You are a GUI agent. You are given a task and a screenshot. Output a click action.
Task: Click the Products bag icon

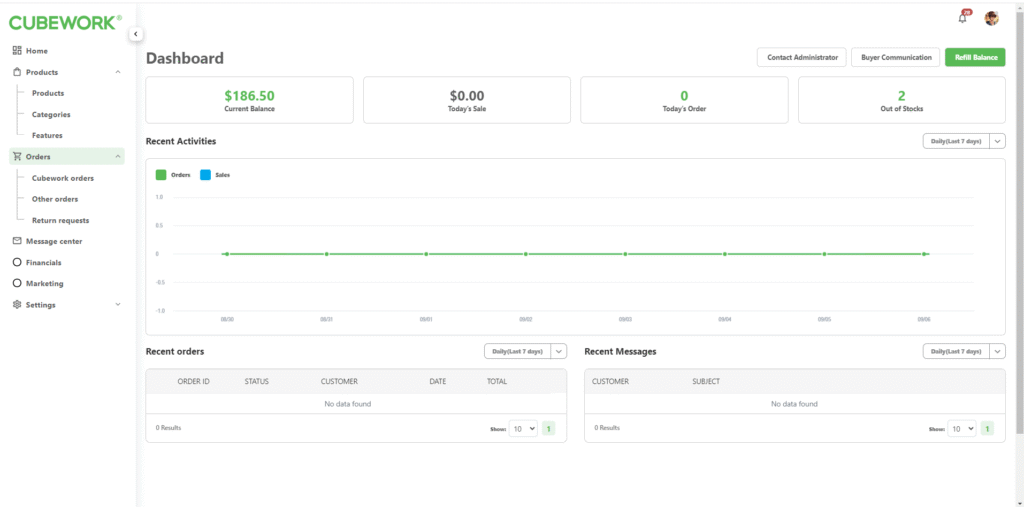pyautogui.click(x=17, y=72)
